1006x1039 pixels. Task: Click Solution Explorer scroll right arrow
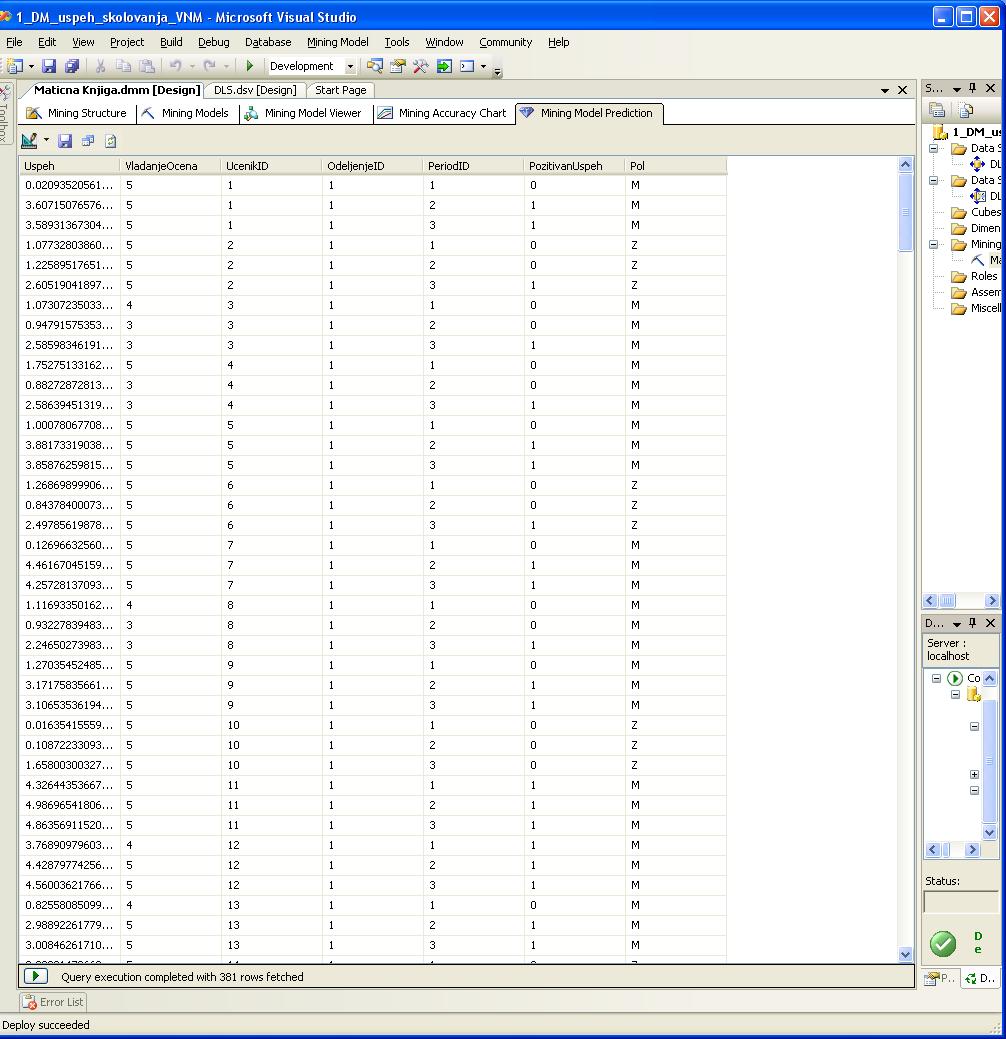pyautogui.click(x=991, y=600)
